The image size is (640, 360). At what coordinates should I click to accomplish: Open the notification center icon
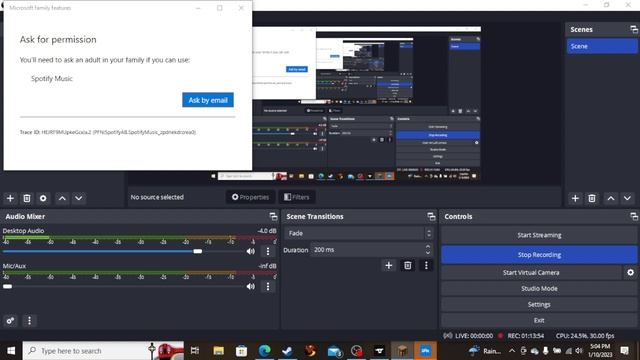624,351
